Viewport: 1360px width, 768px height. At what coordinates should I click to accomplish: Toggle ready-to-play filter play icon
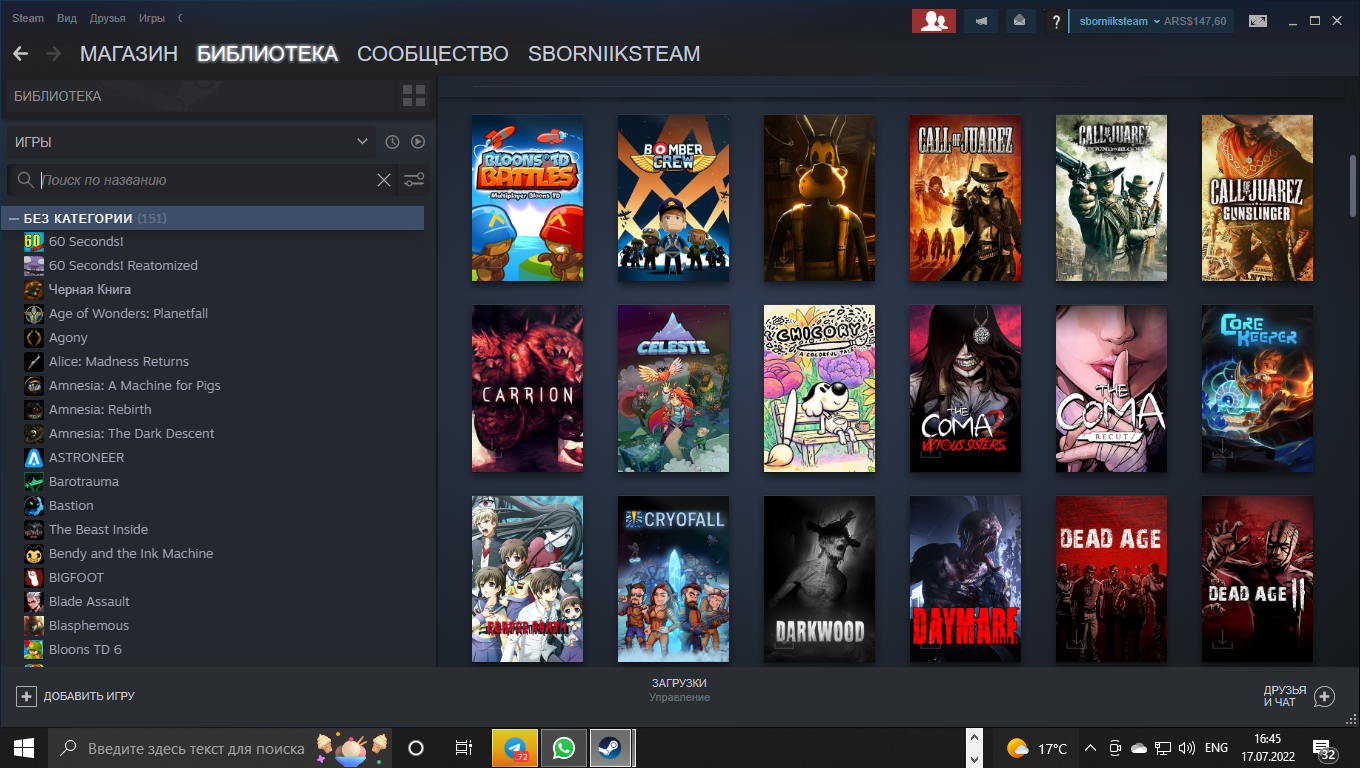[x=419, y=142]
